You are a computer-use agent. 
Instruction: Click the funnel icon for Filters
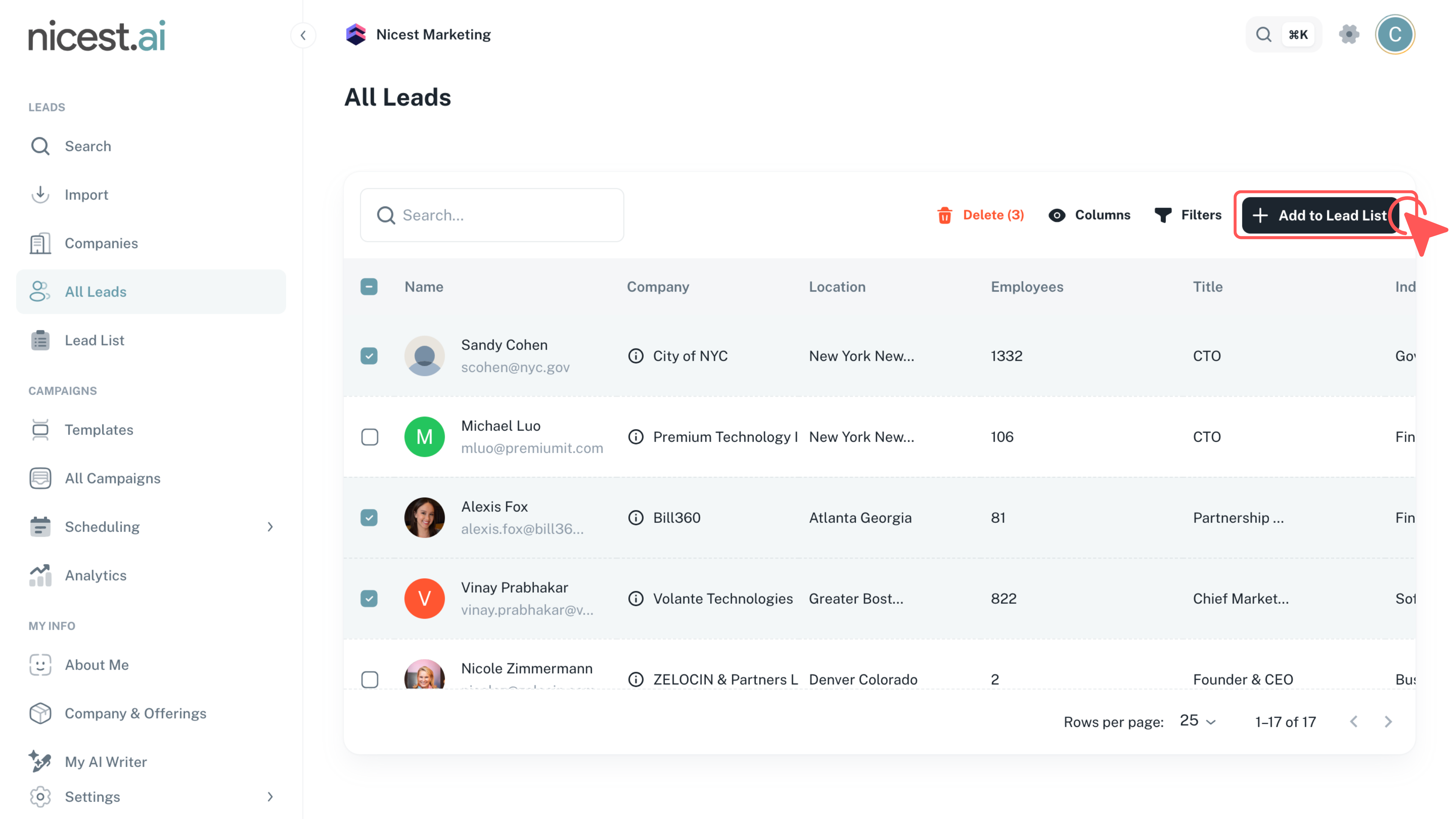click(x=1163, y=215)
